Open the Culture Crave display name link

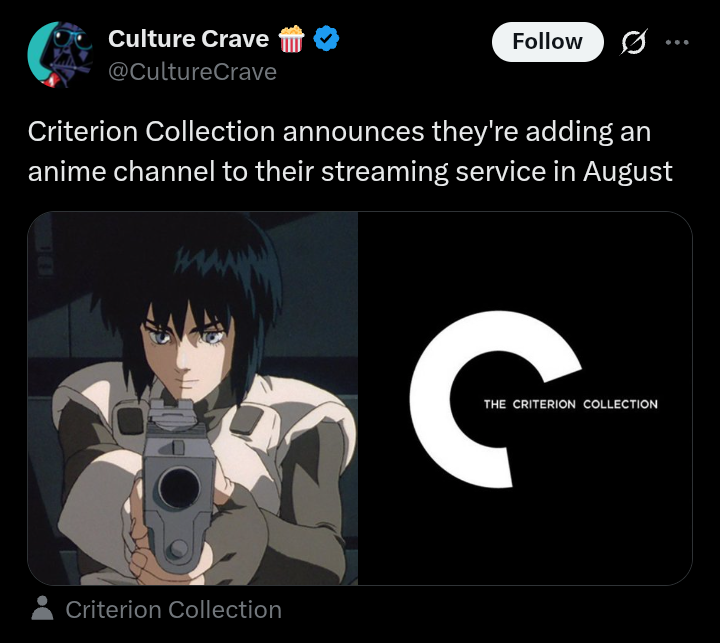(x=188, y=39)
